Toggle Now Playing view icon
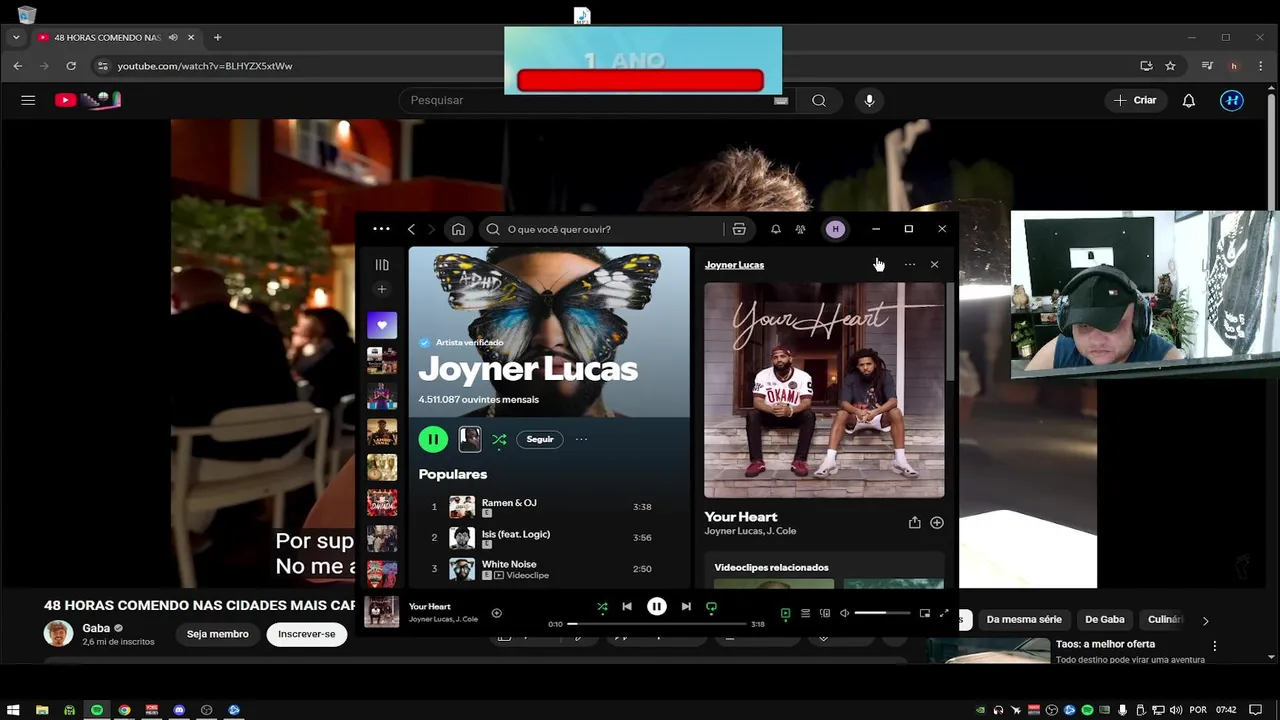This screenshot has width=1280, height=720. tap(785, 613)
